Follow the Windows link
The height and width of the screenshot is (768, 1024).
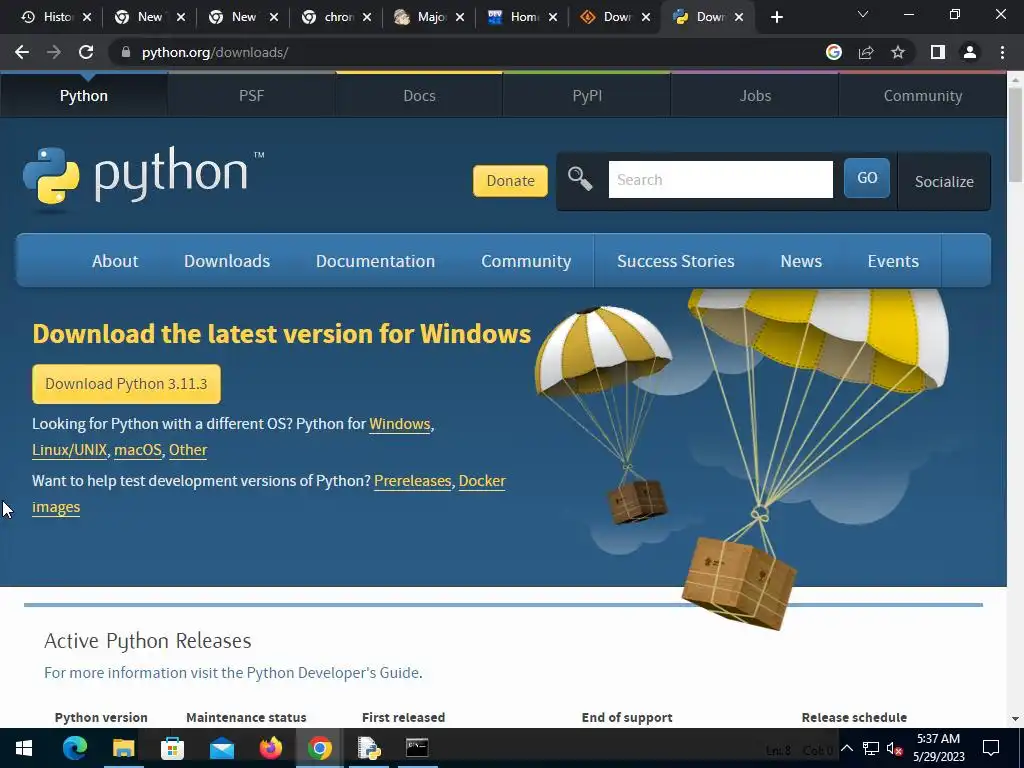pos(400,424)
